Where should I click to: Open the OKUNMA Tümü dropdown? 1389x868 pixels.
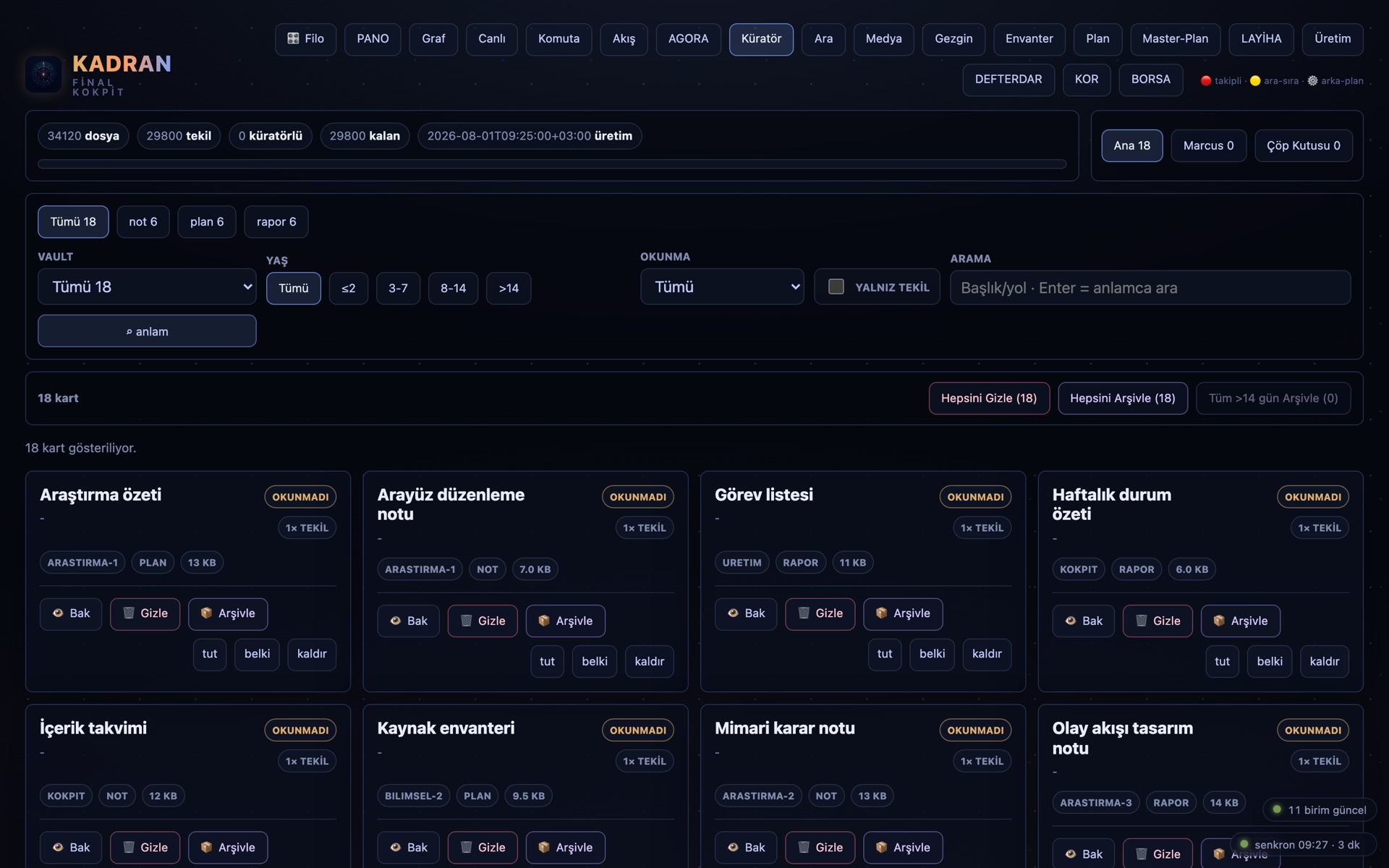(722, 287)
